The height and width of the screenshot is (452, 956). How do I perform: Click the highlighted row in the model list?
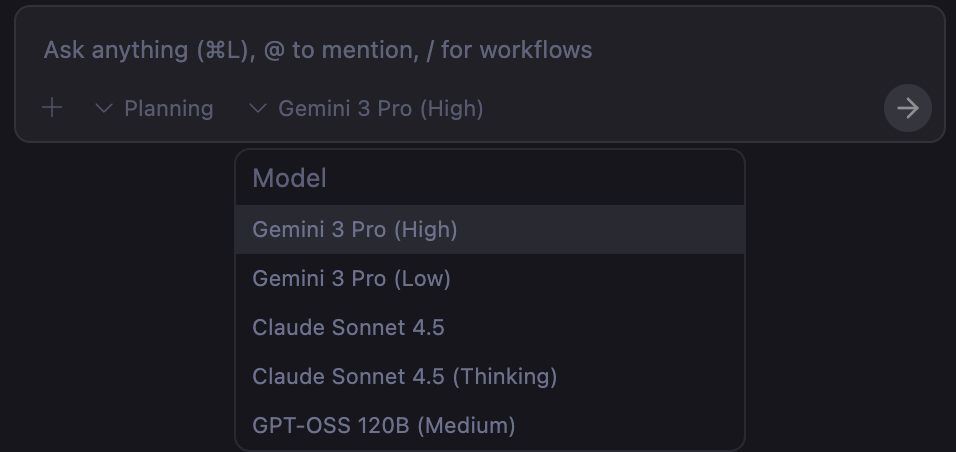pyautogui.click(x=489, y=230)
